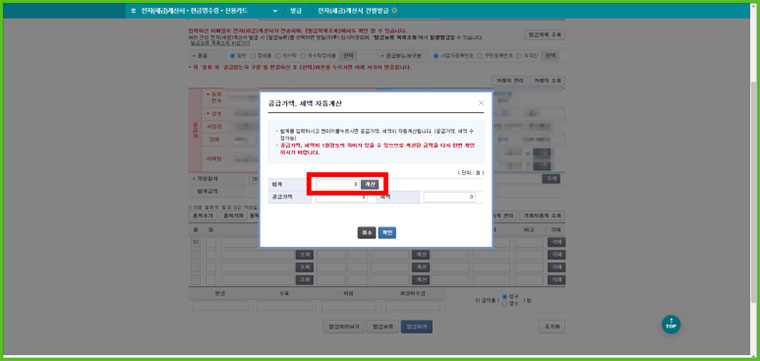Screen dimensions: 760x361
Task: Click the 품목삭제 button
Action: click(233, 216)
